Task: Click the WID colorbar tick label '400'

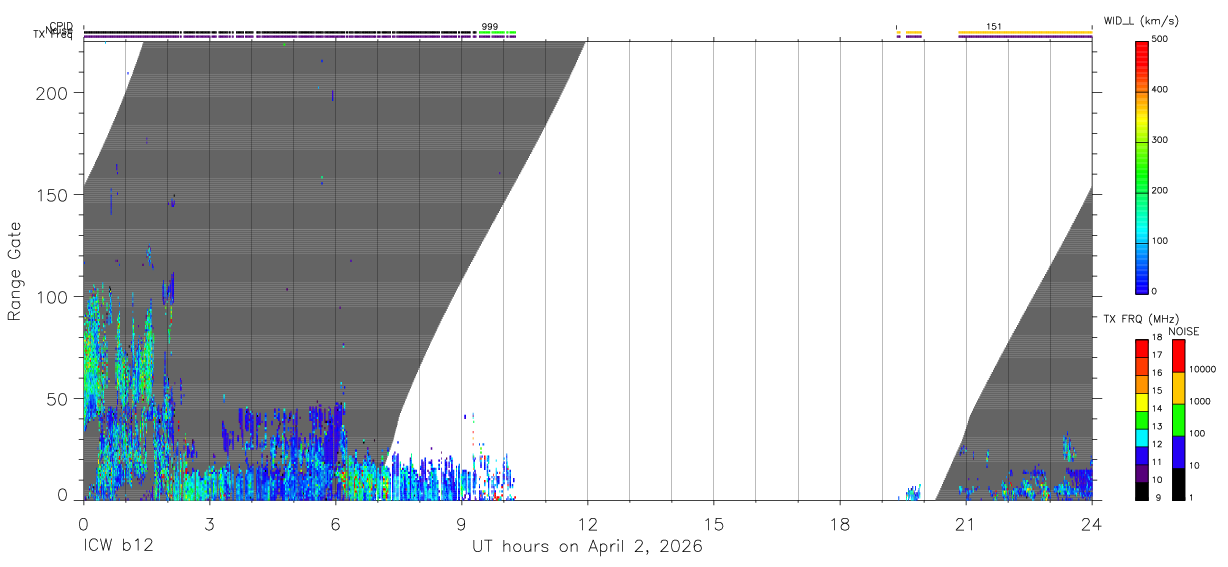Action: (x=1161, y=90)
